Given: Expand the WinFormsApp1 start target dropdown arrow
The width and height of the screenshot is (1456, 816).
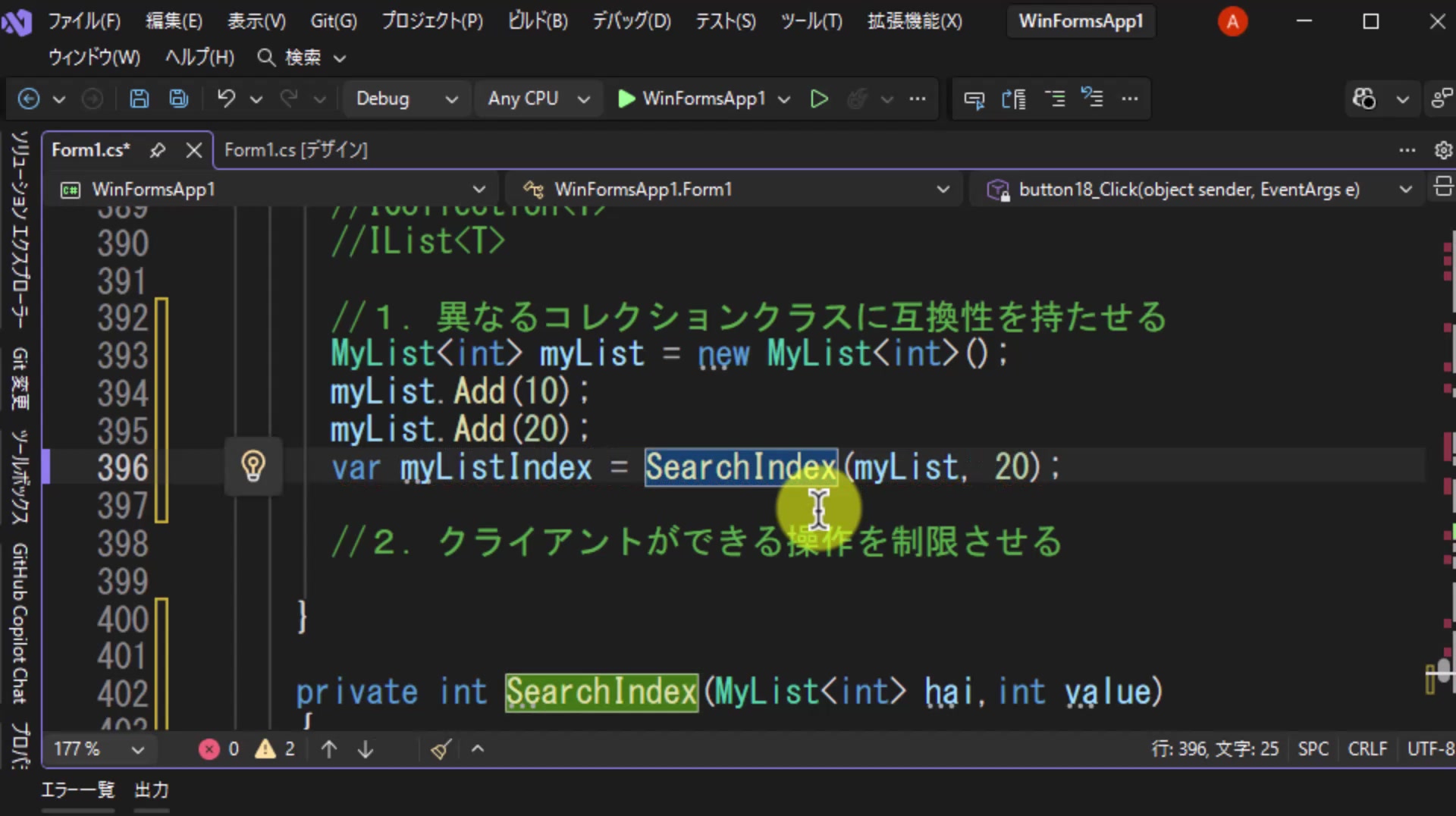Looking at the screenshot, I should 784,99.
